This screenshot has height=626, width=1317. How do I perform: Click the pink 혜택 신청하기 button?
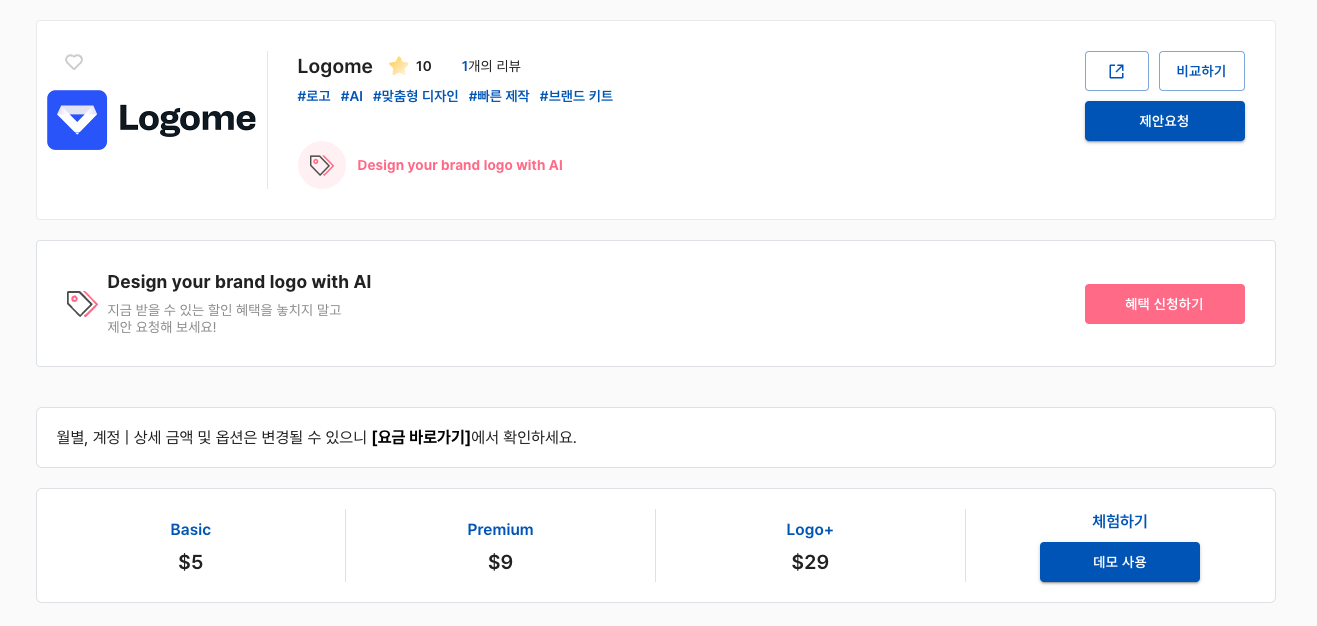pos(1164,304)
